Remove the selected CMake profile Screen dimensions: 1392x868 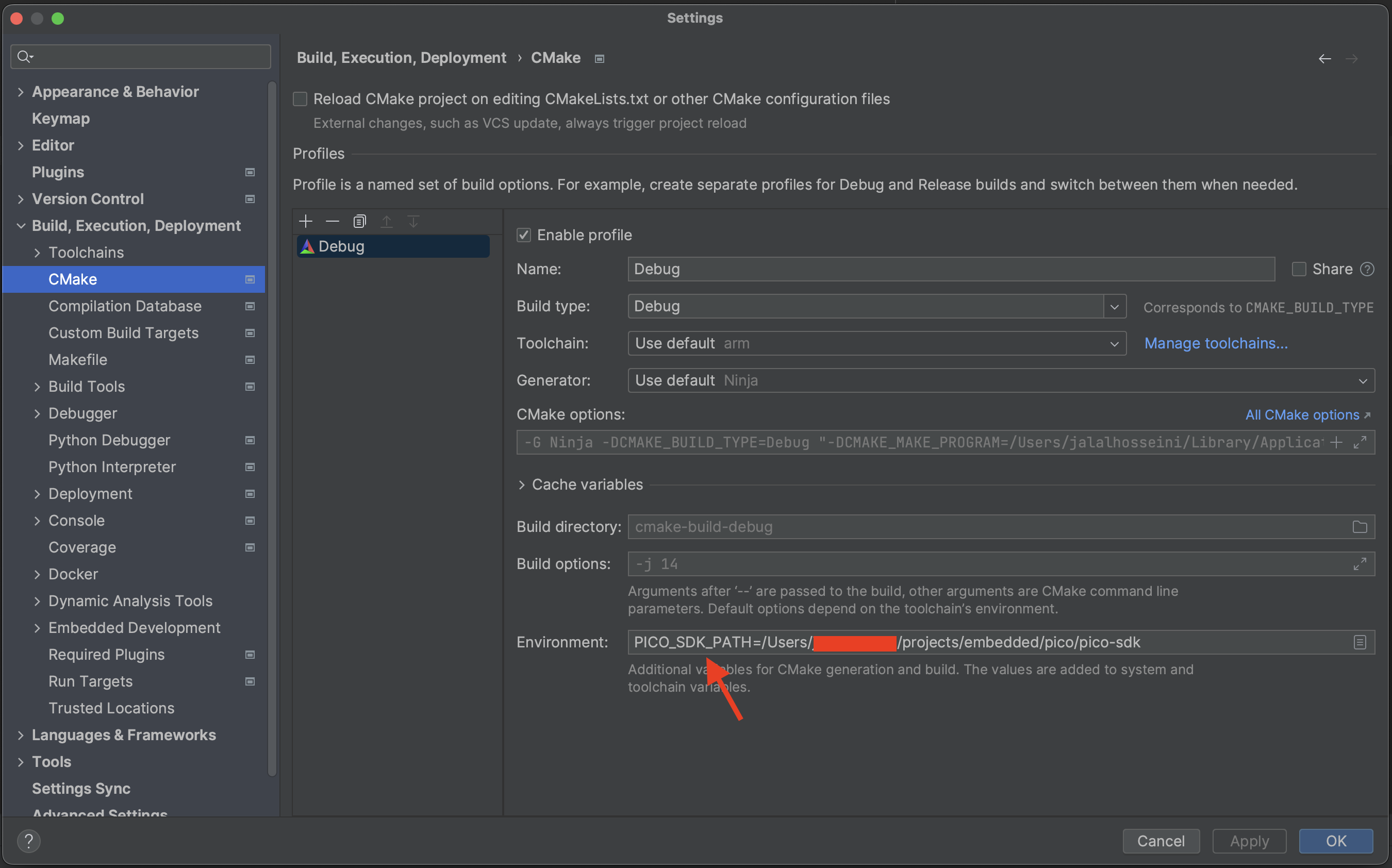pyautogui.click(x=333, y=221)
